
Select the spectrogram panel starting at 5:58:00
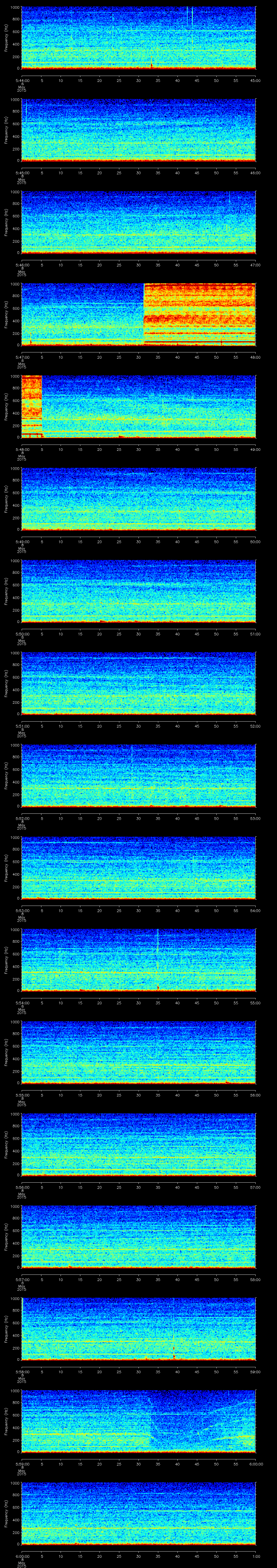(x=139, y=1329)
